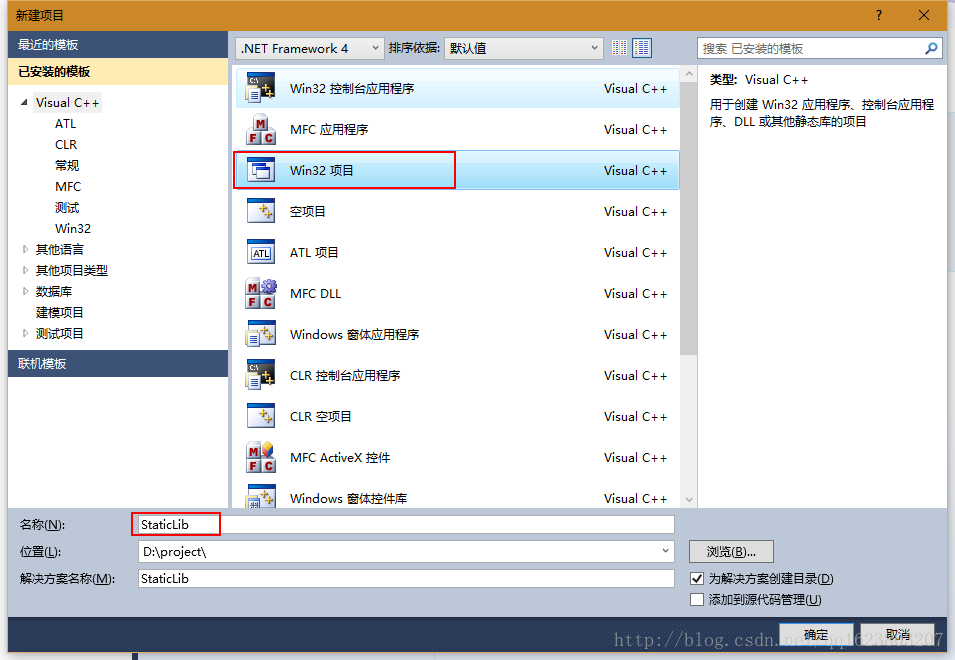This screenshot has width=955, height=660.
Task: Switch to medium icons list view
Action: tap(641, 47)
